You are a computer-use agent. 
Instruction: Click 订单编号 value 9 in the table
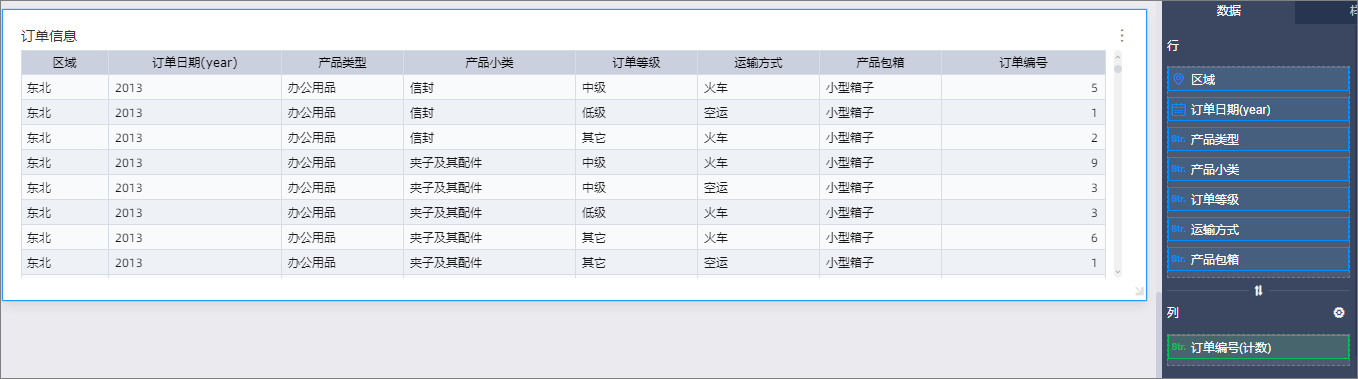[1094, 163]
